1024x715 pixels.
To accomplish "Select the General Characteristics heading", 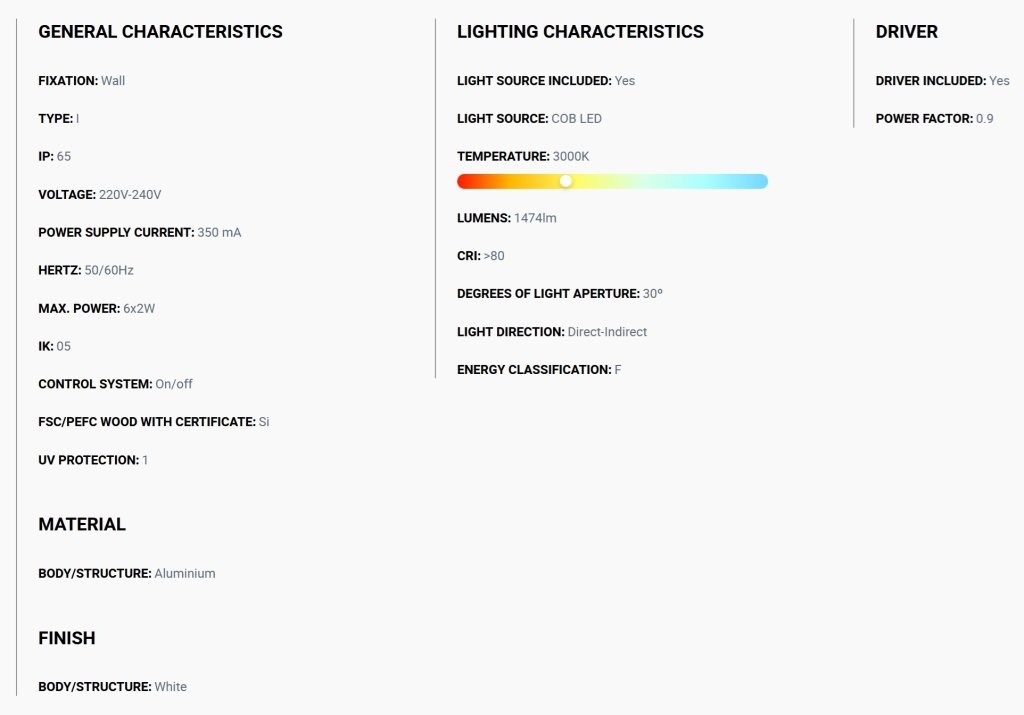I will click(161, 32).
